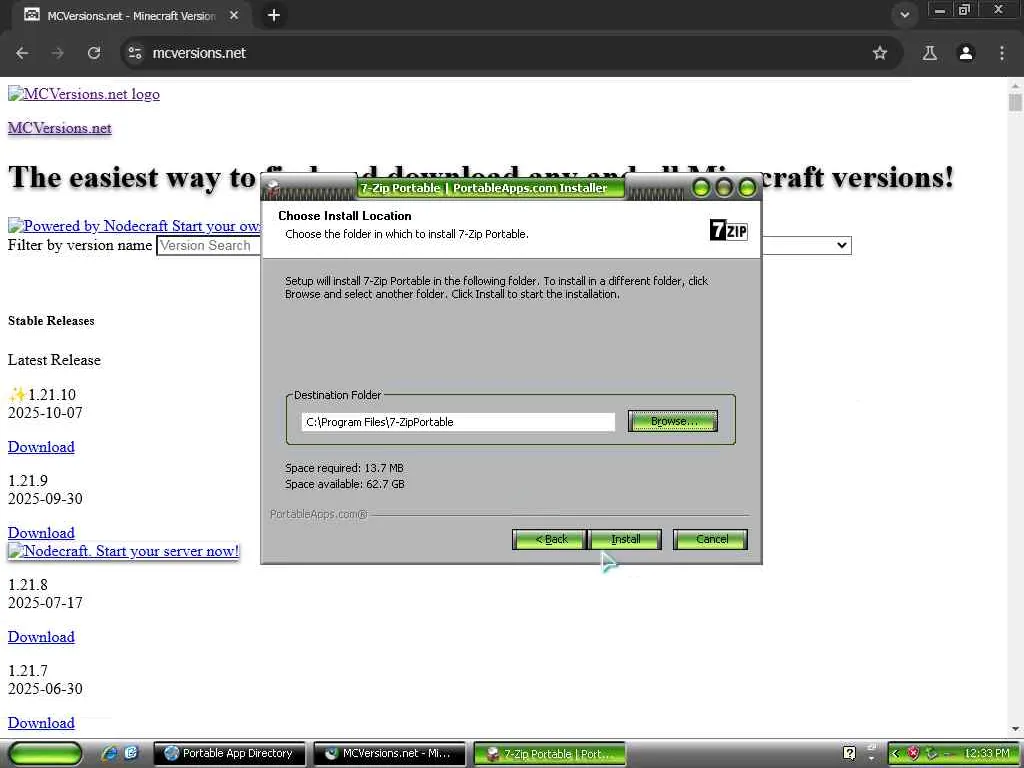The height and width of the screenshot is (768, 1024).
Task: Click the 'PortableApps.com®' footer text
Action: click(319, 515)
